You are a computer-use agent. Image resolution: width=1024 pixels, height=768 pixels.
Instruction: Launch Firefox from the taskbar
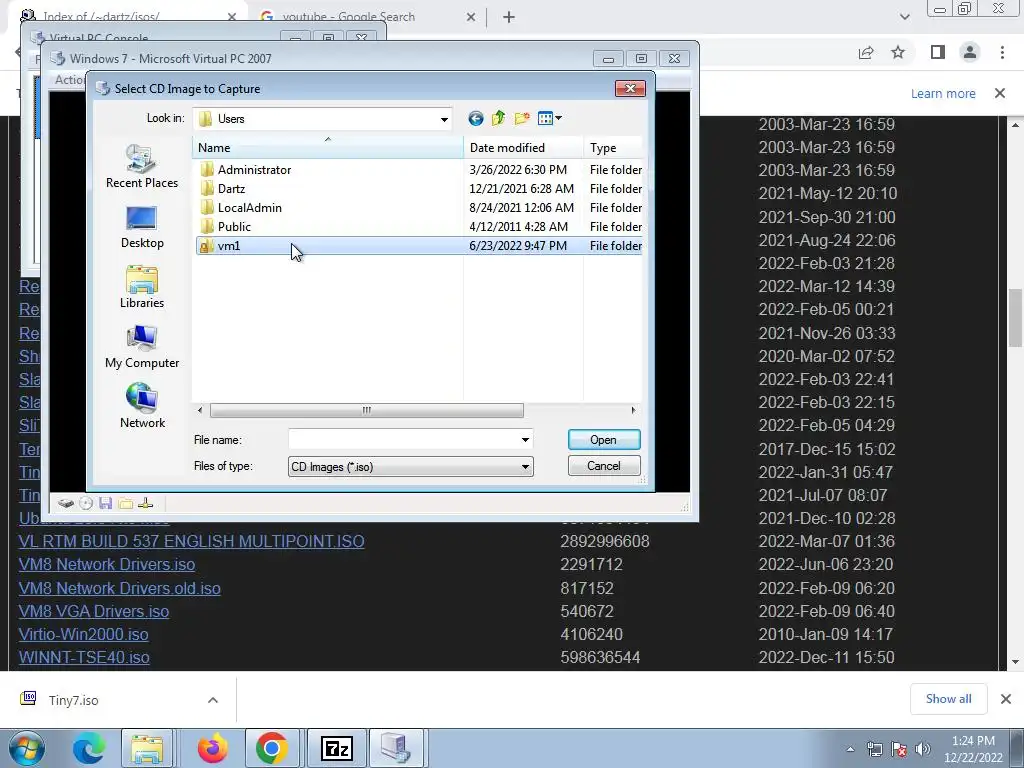(x=213, y=748)
